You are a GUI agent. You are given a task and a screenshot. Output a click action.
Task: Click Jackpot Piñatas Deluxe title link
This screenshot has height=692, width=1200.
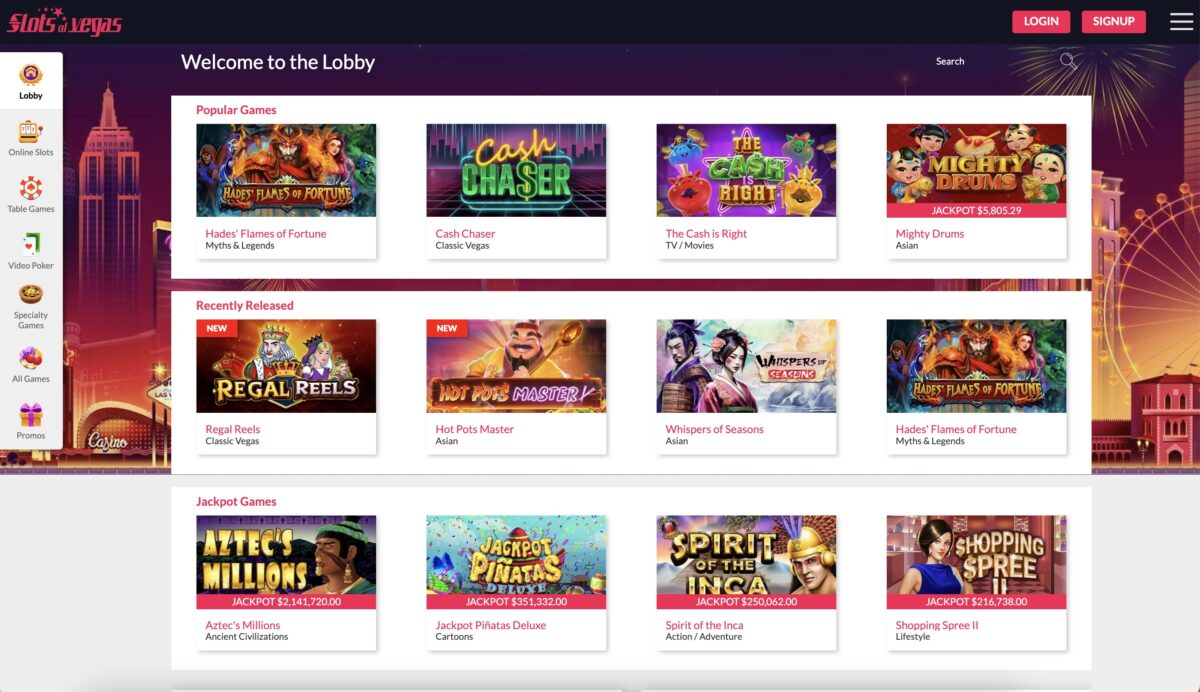491,626
